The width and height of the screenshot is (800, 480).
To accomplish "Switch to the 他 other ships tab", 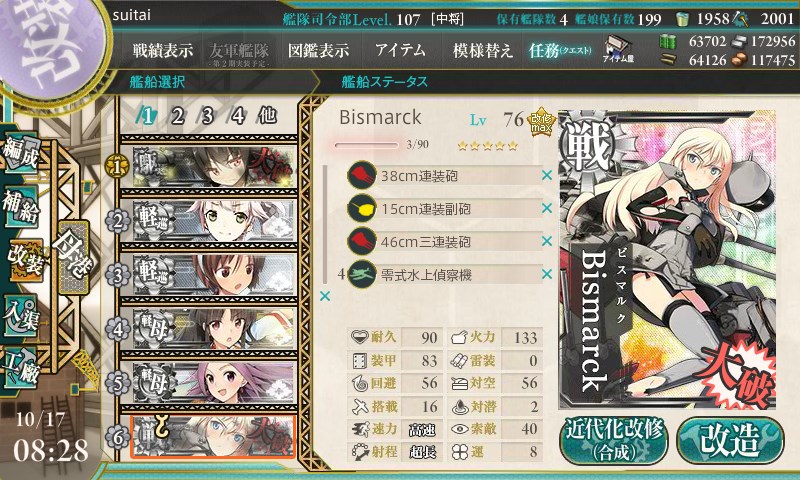I will coord(267,116).
